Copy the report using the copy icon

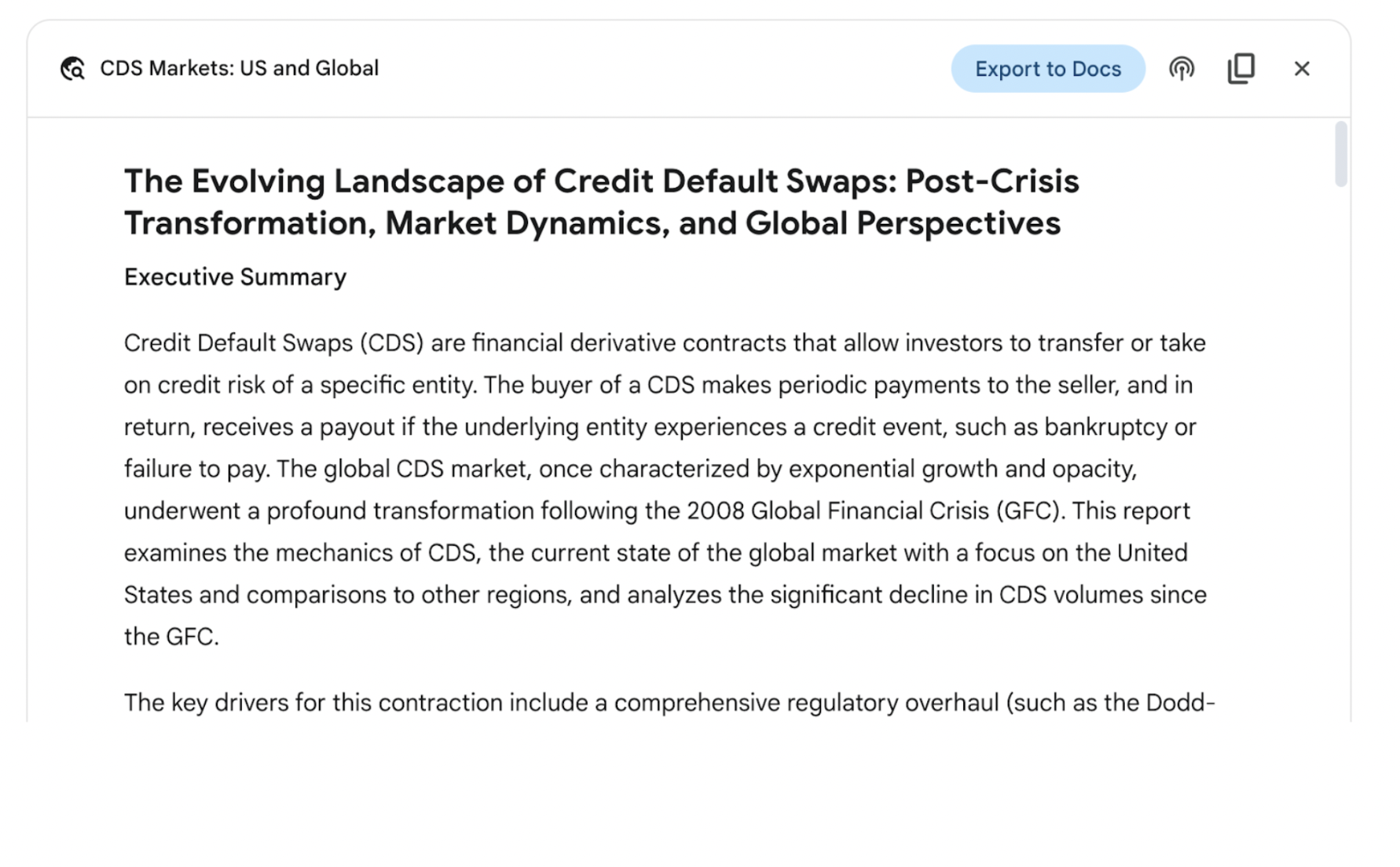[1241, 68]
